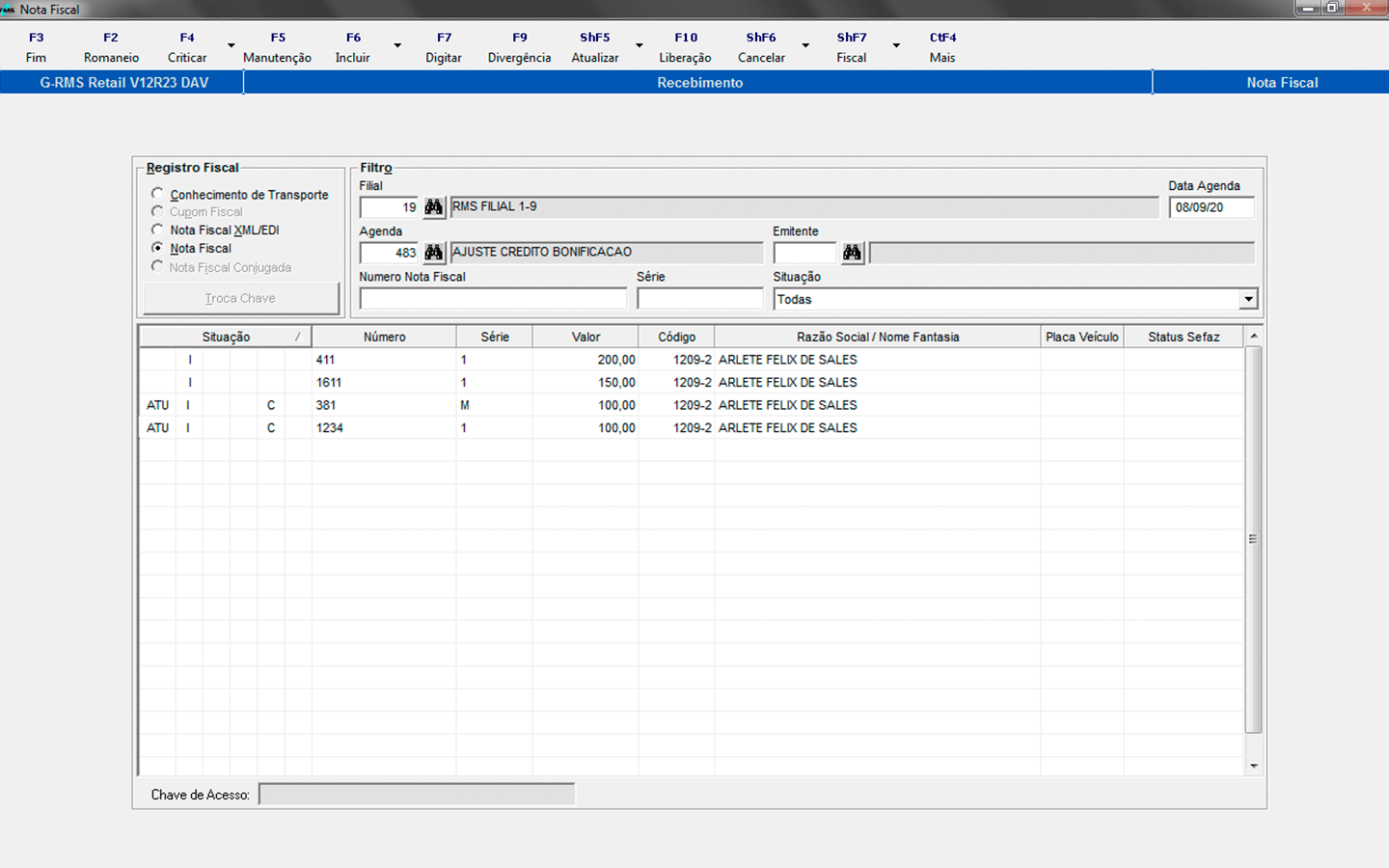Image resolution: width=1389 pixels, height=868 pixels.
Task: Expand the arrow next to ShF6 Cancelar
Action: click(x=805, y=46)
